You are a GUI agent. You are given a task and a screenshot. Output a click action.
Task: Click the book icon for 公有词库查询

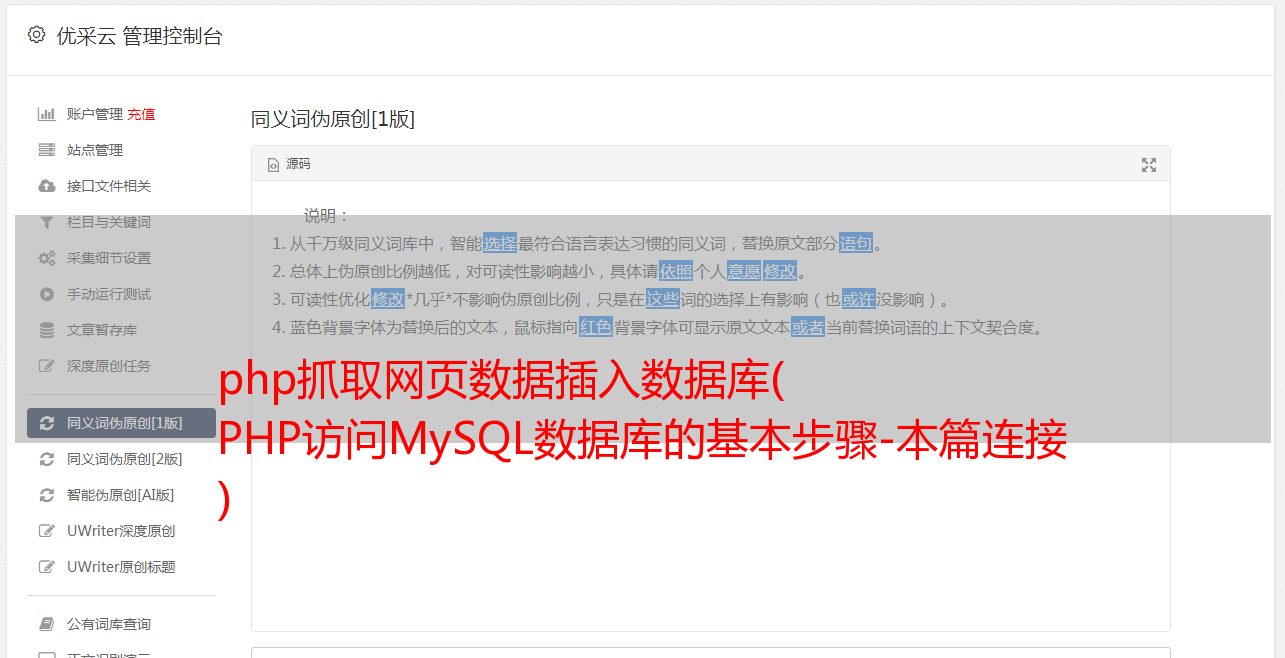[x=46, y=624]
